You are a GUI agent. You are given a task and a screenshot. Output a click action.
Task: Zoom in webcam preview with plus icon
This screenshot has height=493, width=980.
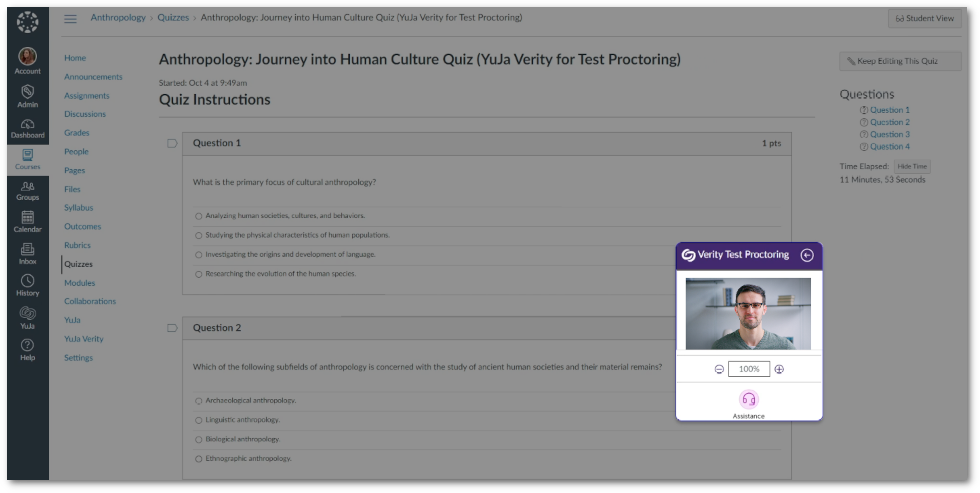(779, 369)
